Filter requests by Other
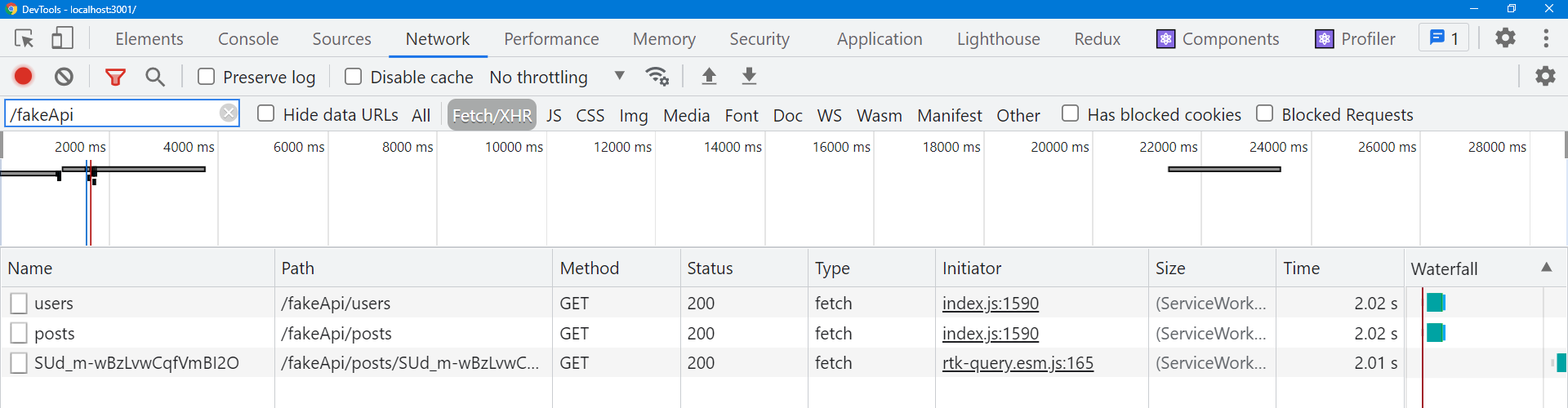The width and height of the screenshot is (1568, 408). pos(1018,115)
